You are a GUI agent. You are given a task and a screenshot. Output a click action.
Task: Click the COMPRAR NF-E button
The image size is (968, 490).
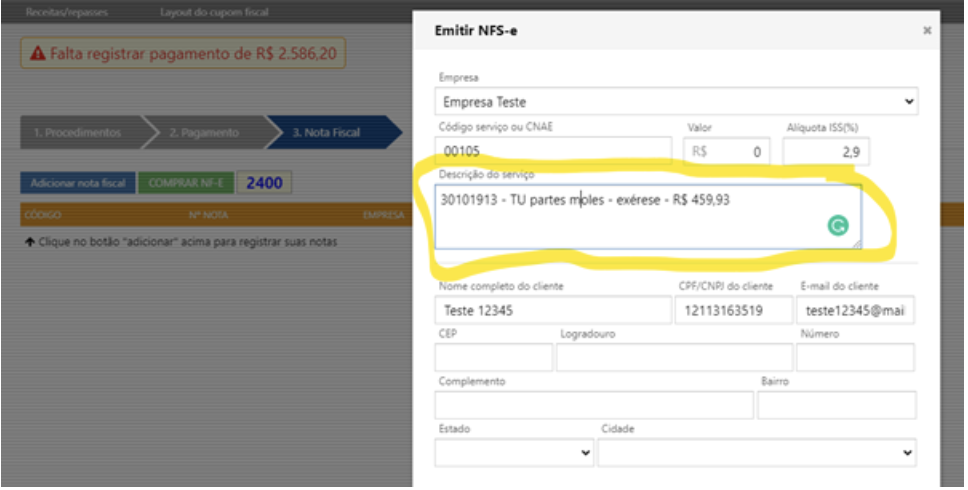(x=186, y=183)
